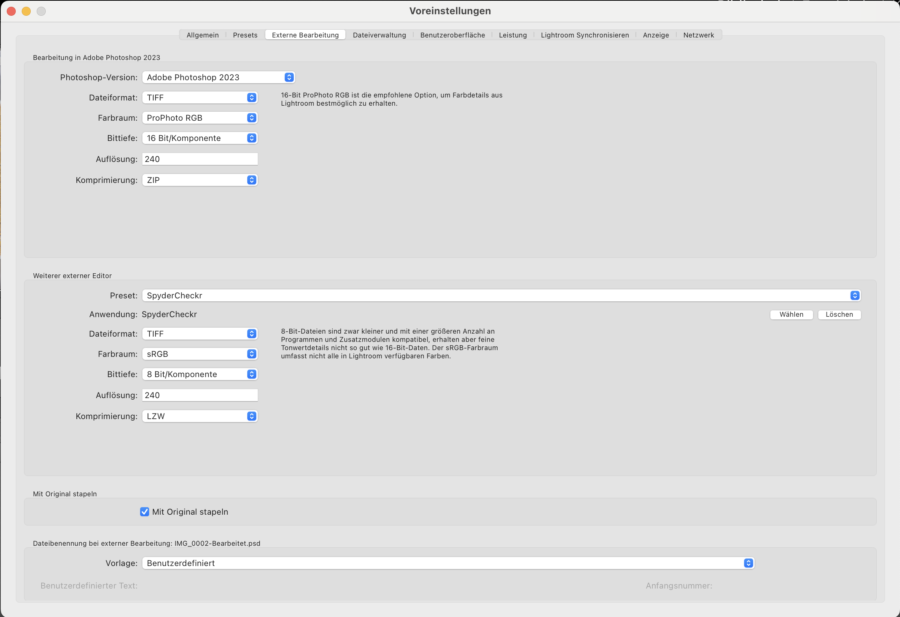Screen dimensions: 900x617
Task: Click the Löschen button
Action: (x=839, y=313)
